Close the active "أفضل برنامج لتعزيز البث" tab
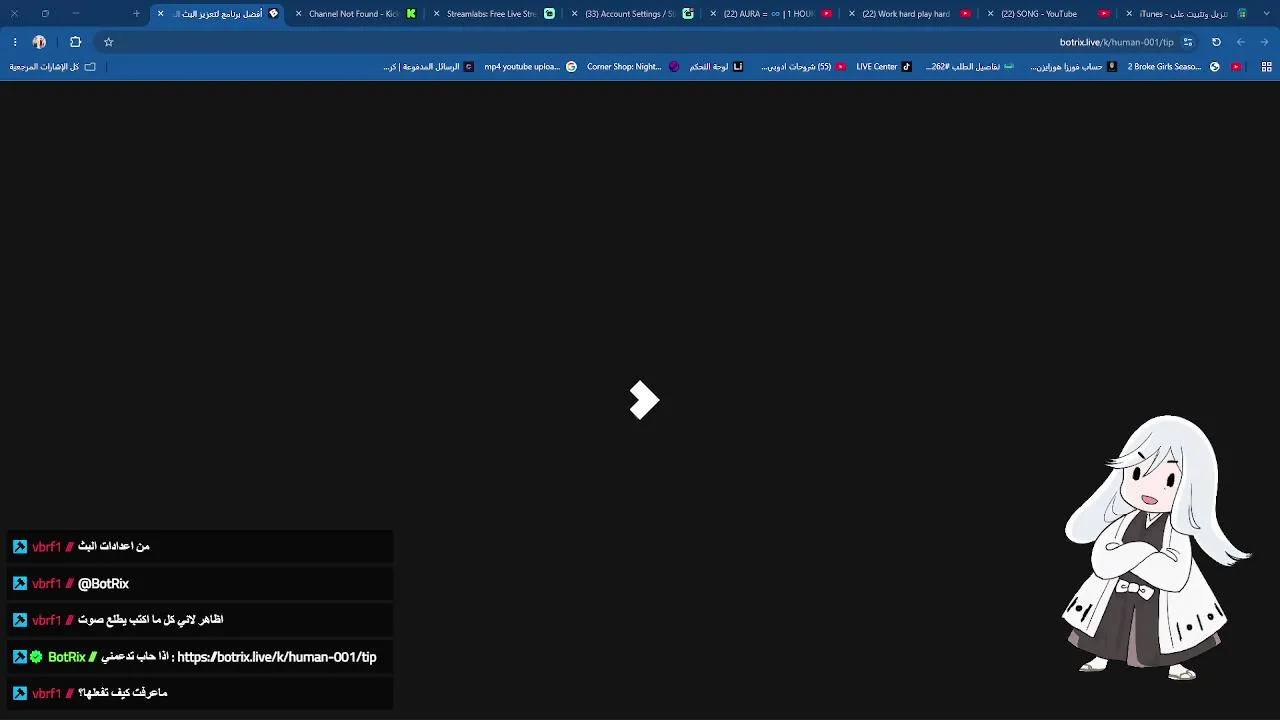 pos(161,14)
